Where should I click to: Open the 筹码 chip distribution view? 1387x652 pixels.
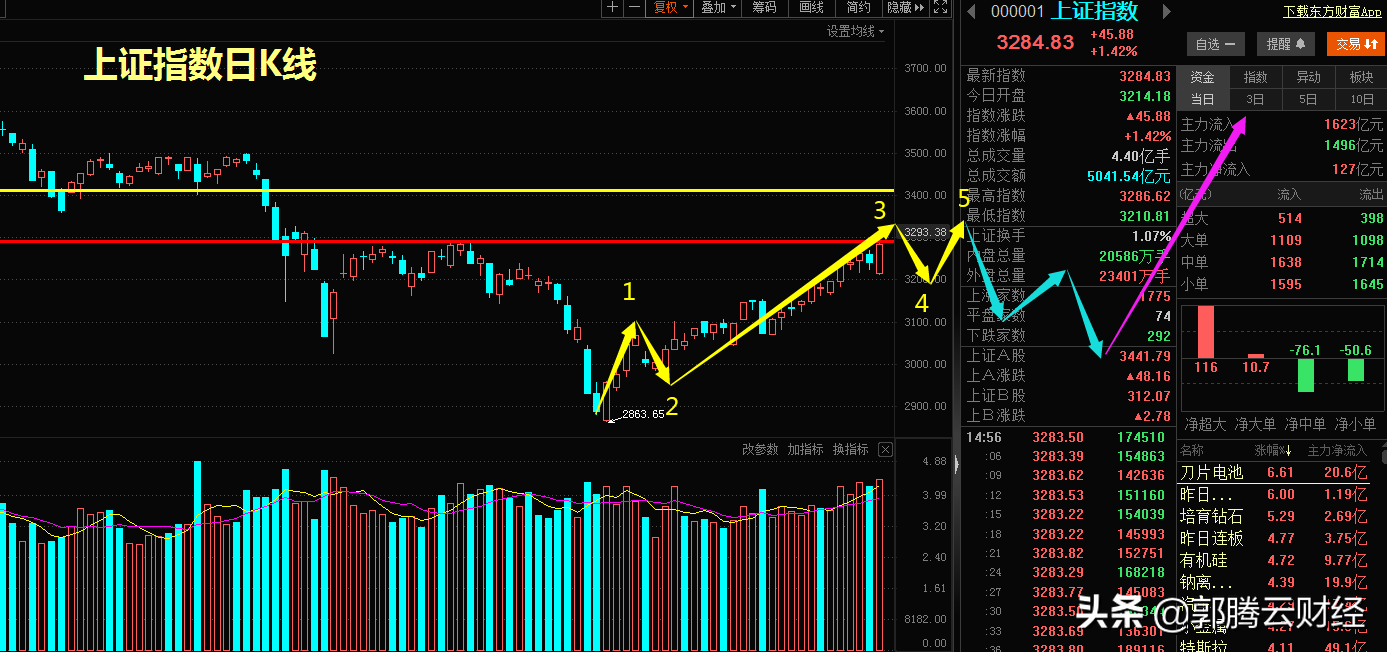click(x=765, y=8)
